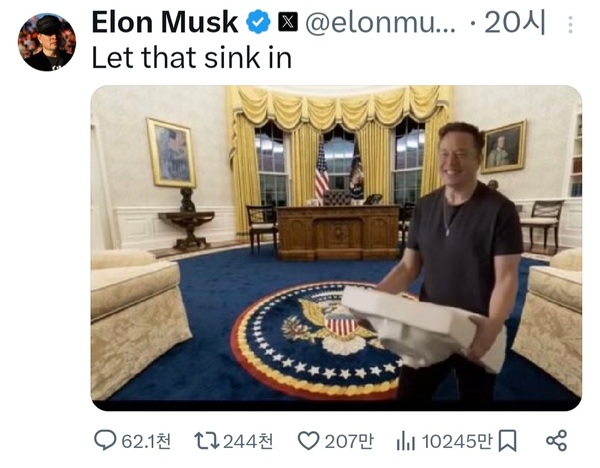This screenshot has height=468, width=600.
Task: Click the 207만 likes count
Action: click(x=349, y=441)
